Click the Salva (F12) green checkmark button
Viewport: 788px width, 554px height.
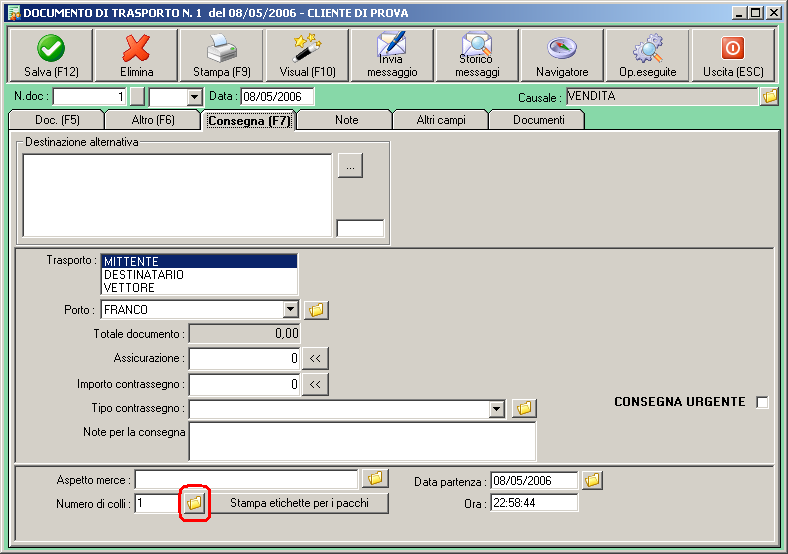tap(51, 55)
